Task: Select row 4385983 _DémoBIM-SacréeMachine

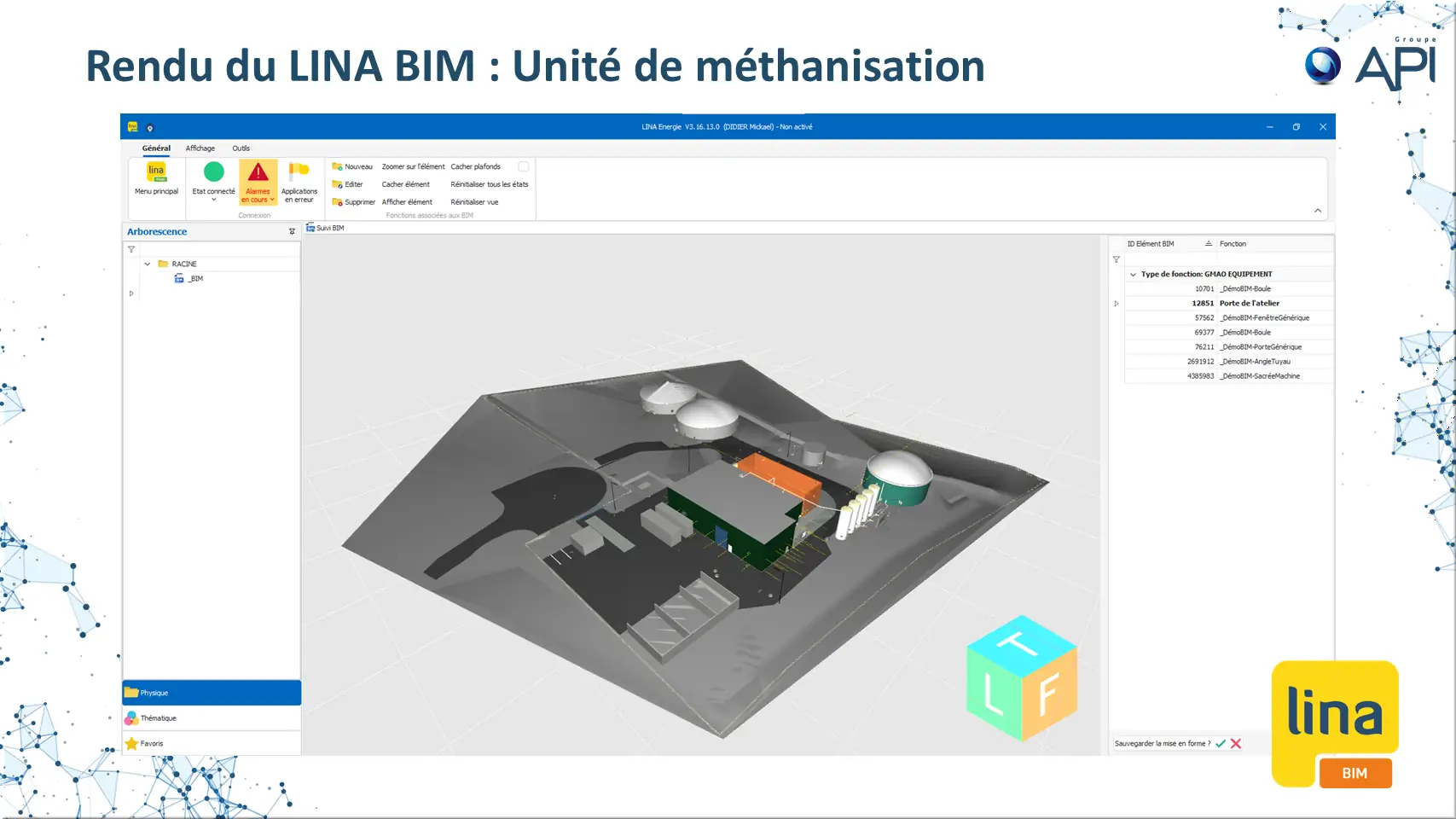Action: (x=1229, y=376)
